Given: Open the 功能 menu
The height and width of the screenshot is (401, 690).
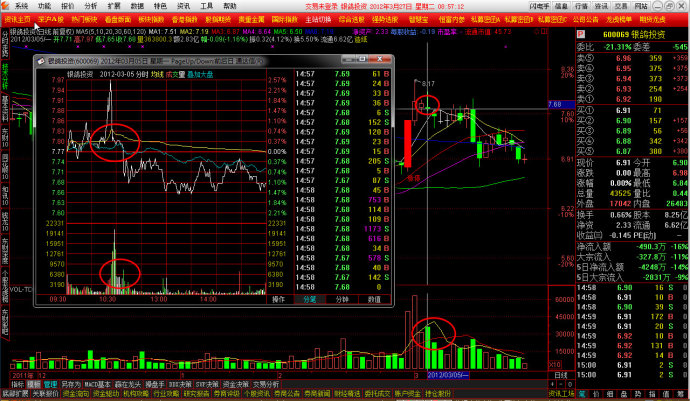Looking at the screenshot, I should (x=44, y=6).
